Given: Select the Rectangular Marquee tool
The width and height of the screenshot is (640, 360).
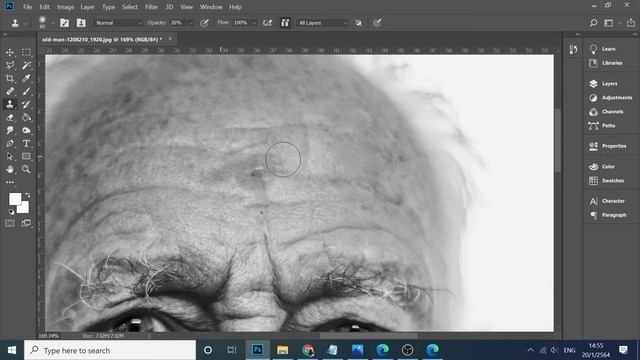Looking at the screenshot, I should click(26, 52).
